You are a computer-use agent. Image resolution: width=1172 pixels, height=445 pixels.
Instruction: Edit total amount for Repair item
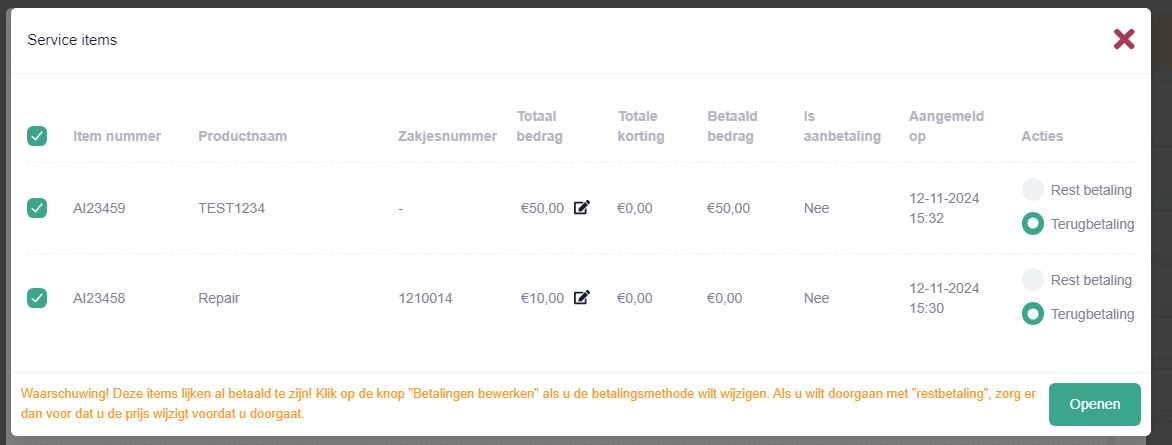[x=582, y=298]
